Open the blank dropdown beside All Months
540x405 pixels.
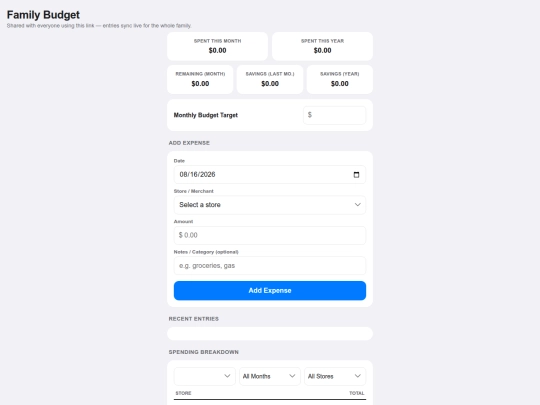pos(205,376)
